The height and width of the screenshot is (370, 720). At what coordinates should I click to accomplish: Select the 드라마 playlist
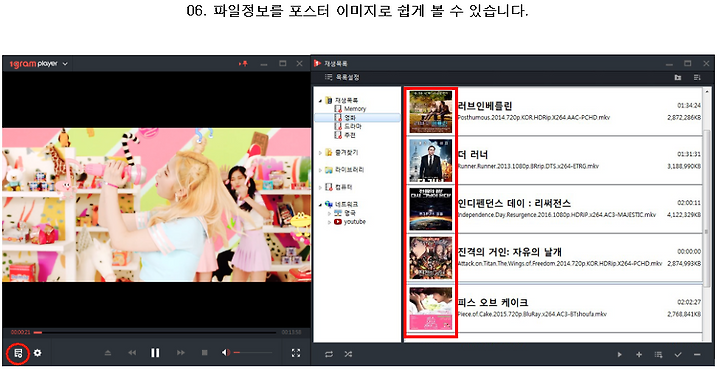point(353,126)
